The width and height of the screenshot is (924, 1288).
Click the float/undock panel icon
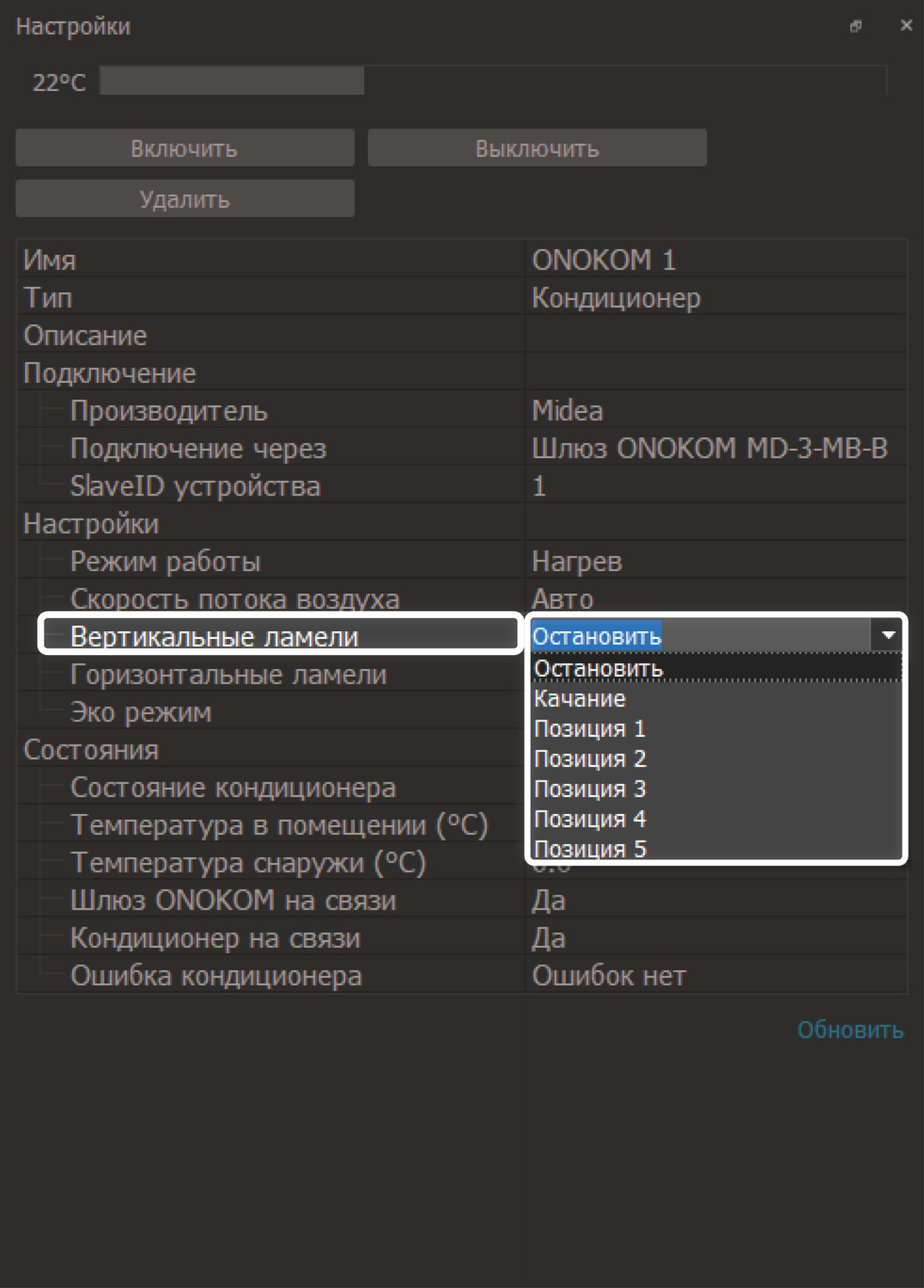point(855,27)
